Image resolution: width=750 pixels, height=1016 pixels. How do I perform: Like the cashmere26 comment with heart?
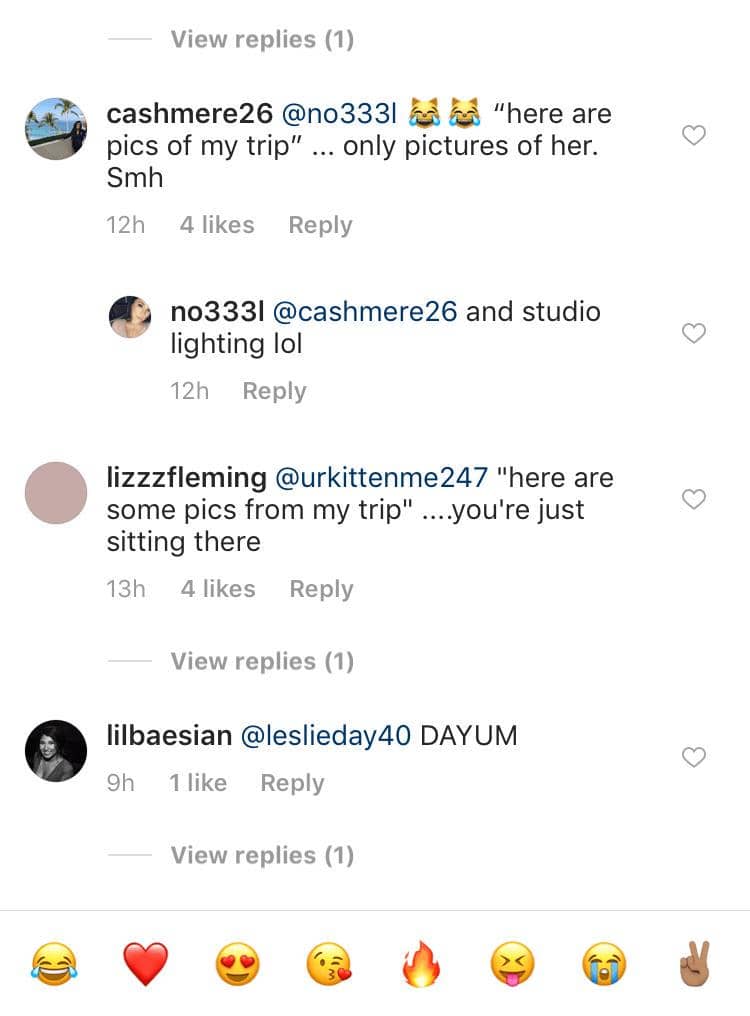(694, 135)
